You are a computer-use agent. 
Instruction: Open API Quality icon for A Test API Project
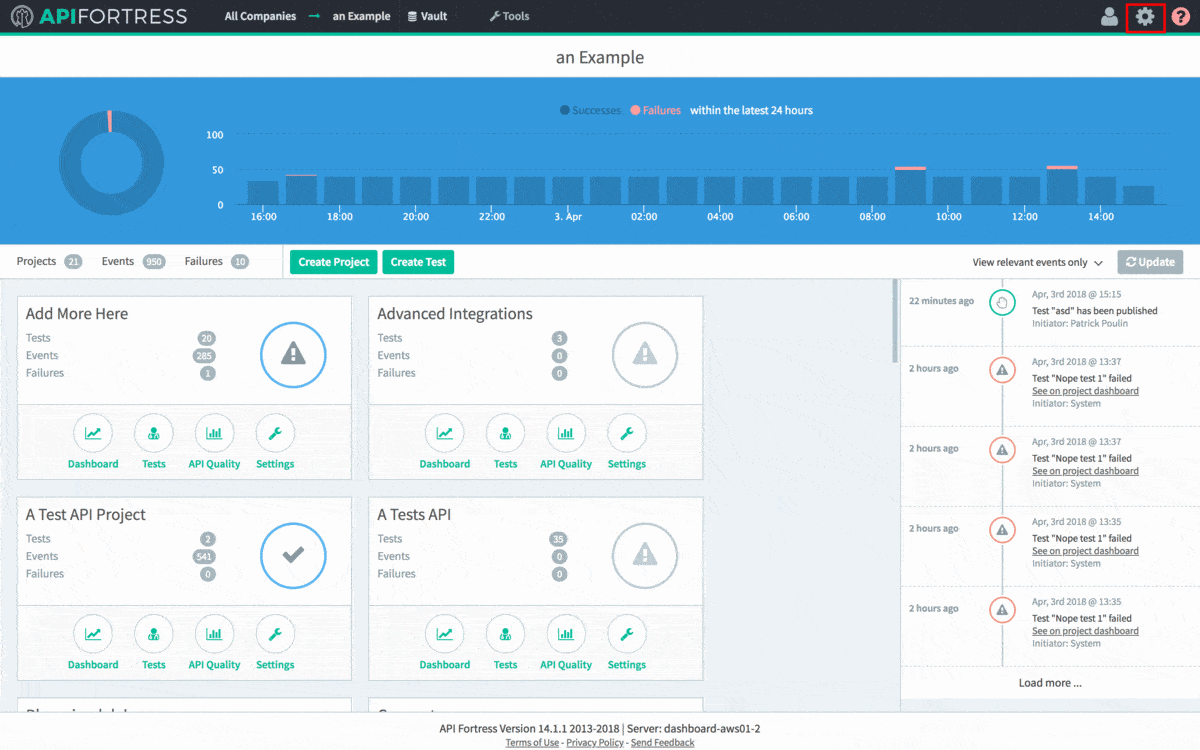click(214, 635)
